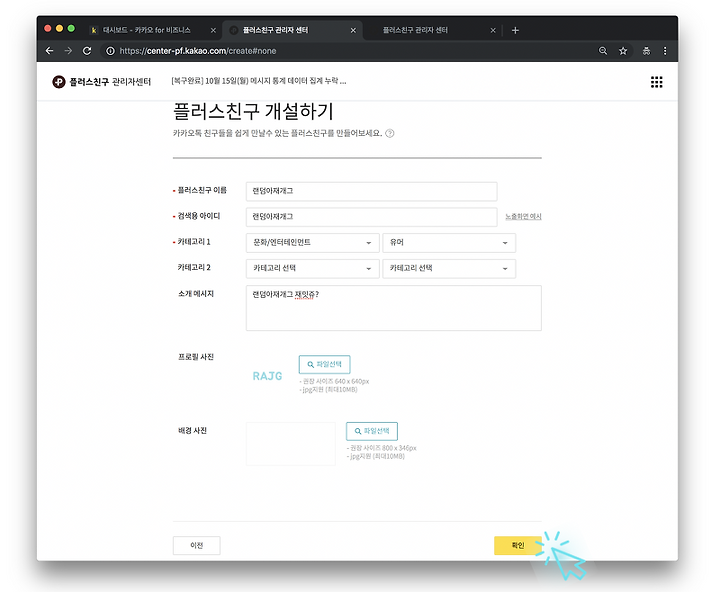Open the 문화/엔터테인먼트 category dropdown

click(313, 242)
